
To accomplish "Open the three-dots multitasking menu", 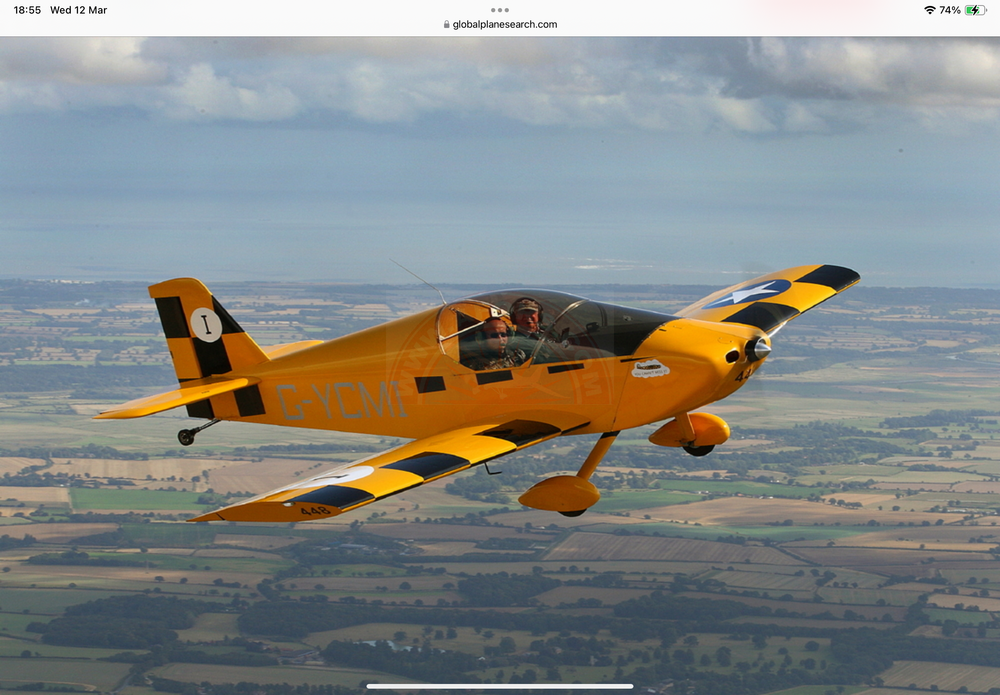I will (499, 10).
